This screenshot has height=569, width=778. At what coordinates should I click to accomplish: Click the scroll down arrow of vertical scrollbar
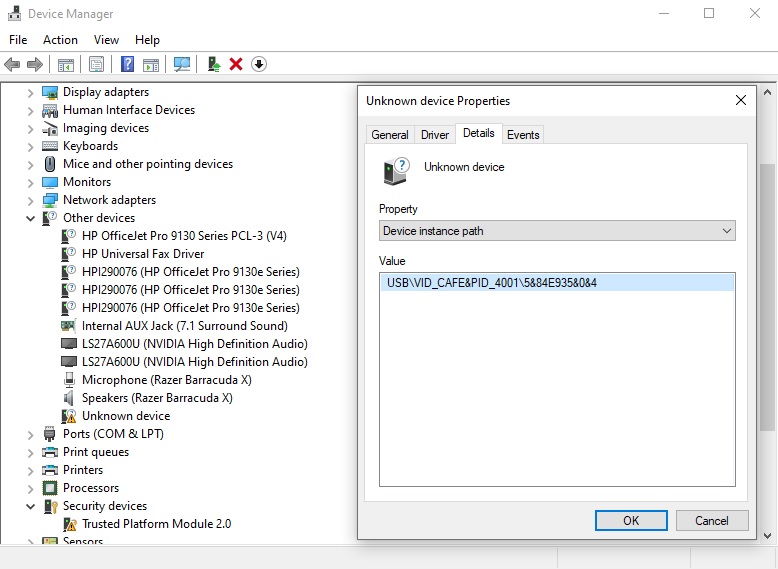click(767, 536)
